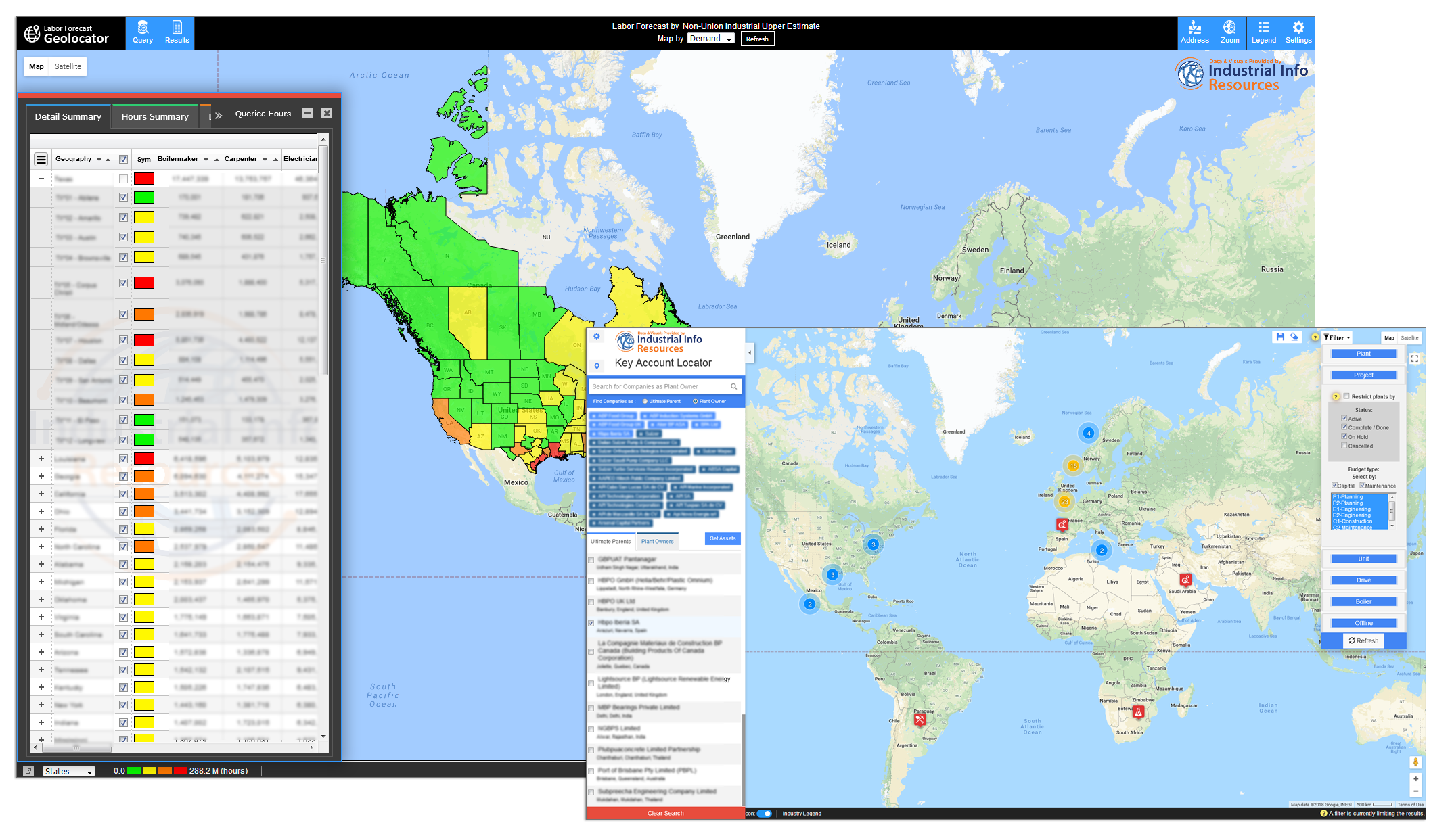
Task: Click the red Sym color swatch for Texas
Action: coord(143,178)
